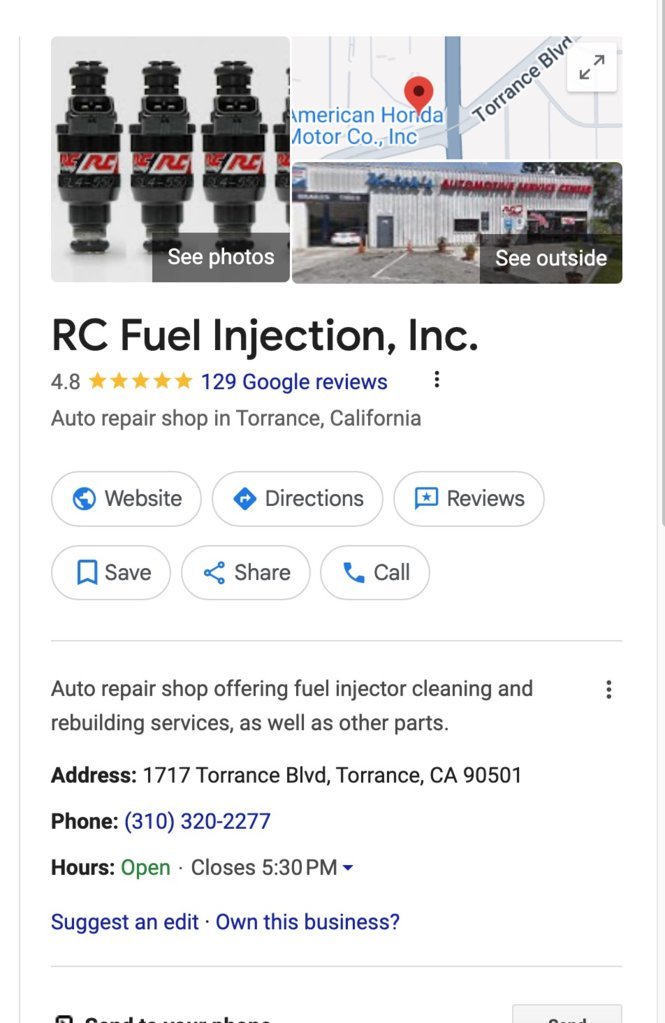Screen dimensions: 665x1023
Task: Click the bookmark Save icon
Action: coord(87,572)
